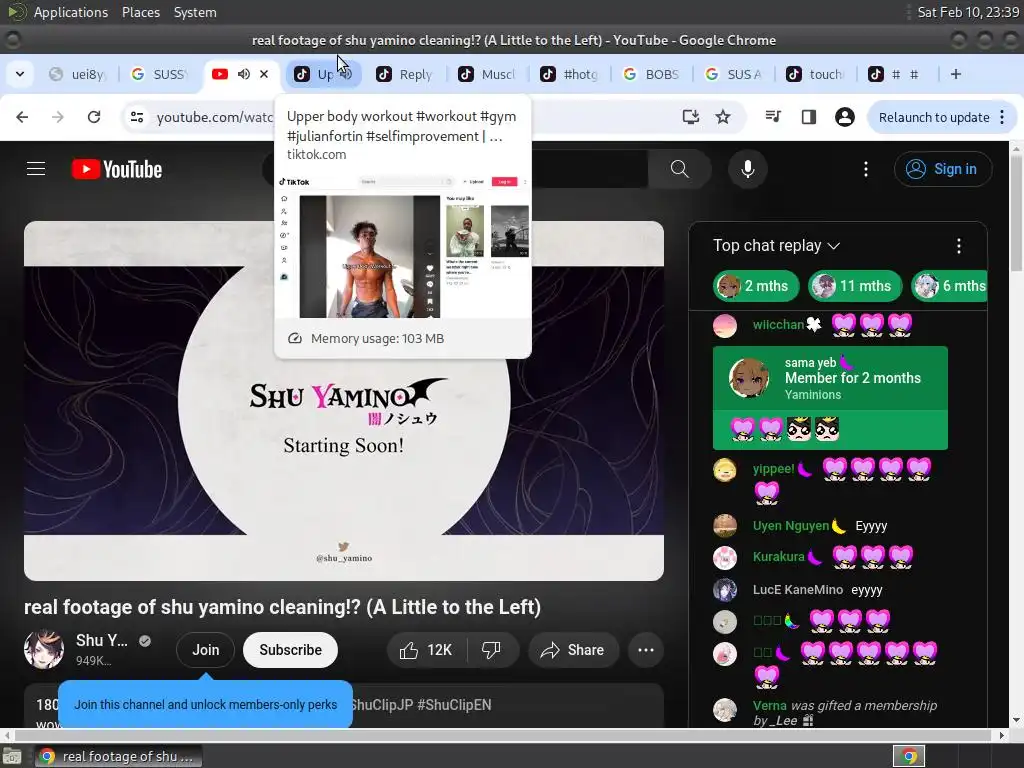Switch to the #hotg TikTok tab
The height and width of the screenshot is (768, 1024).
(x=569, y=74)
